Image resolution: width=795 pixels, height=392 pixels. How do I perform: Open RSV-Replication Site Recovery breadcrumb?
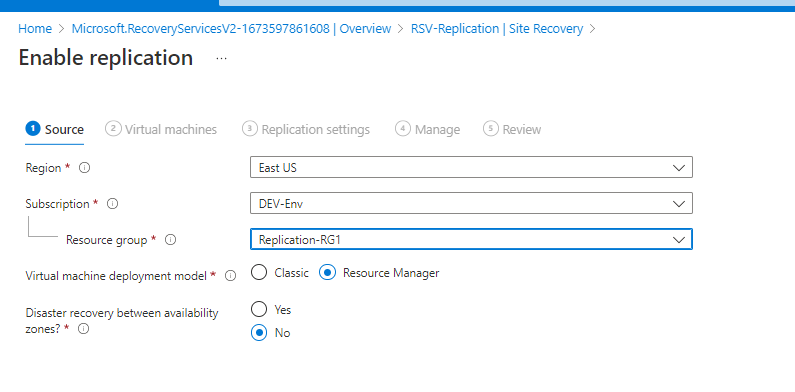click(497, 29)
